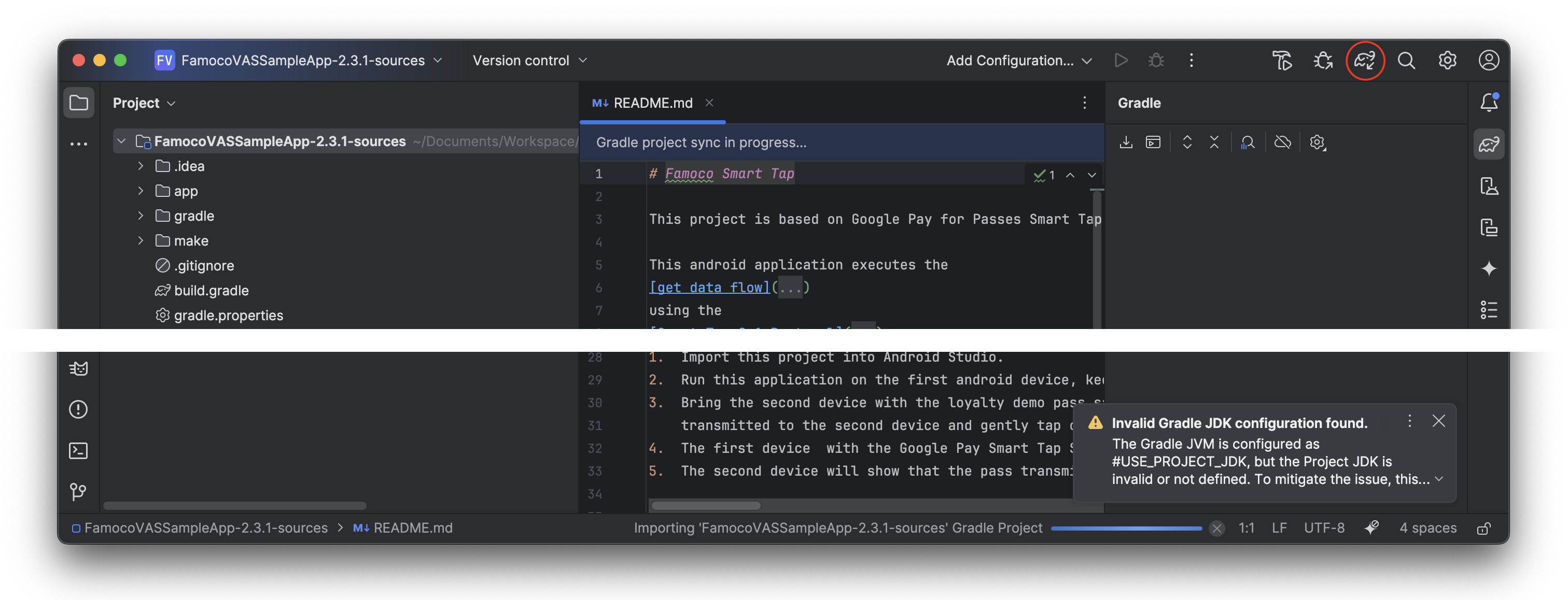Toggle the Gradle tool window
The height and width of the screenshot is (600, 1568).
tap(1490, 144)
